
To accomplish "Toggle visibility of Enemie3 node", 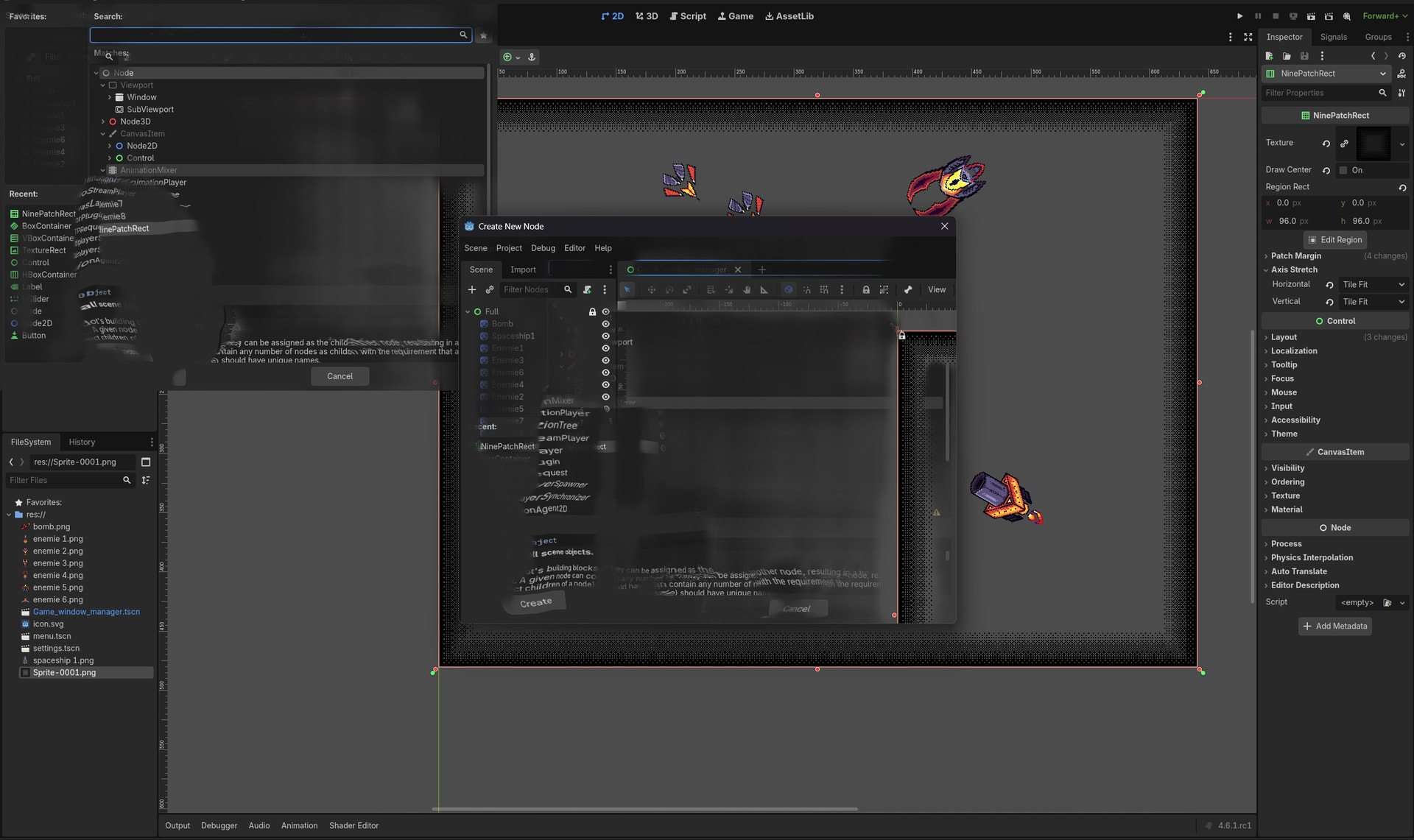I will point(605,361).
